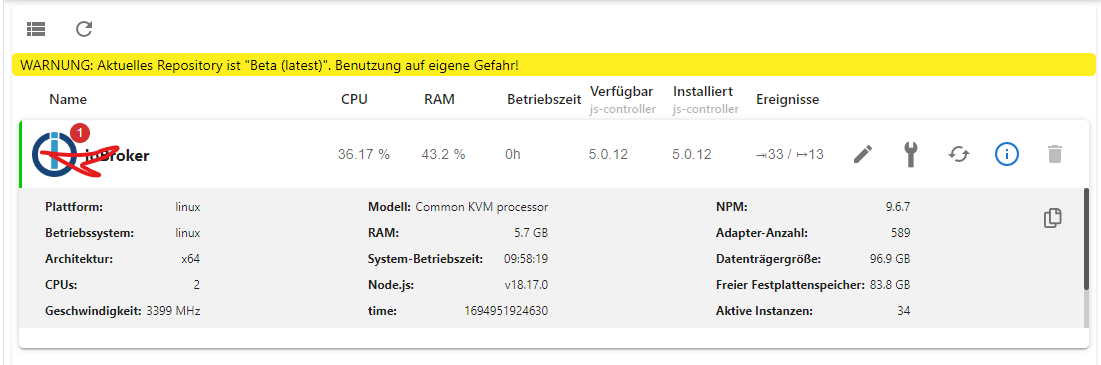Click the grey trash delete icon
Viewport: 1101px width, 365px height.
point(1054,154)
